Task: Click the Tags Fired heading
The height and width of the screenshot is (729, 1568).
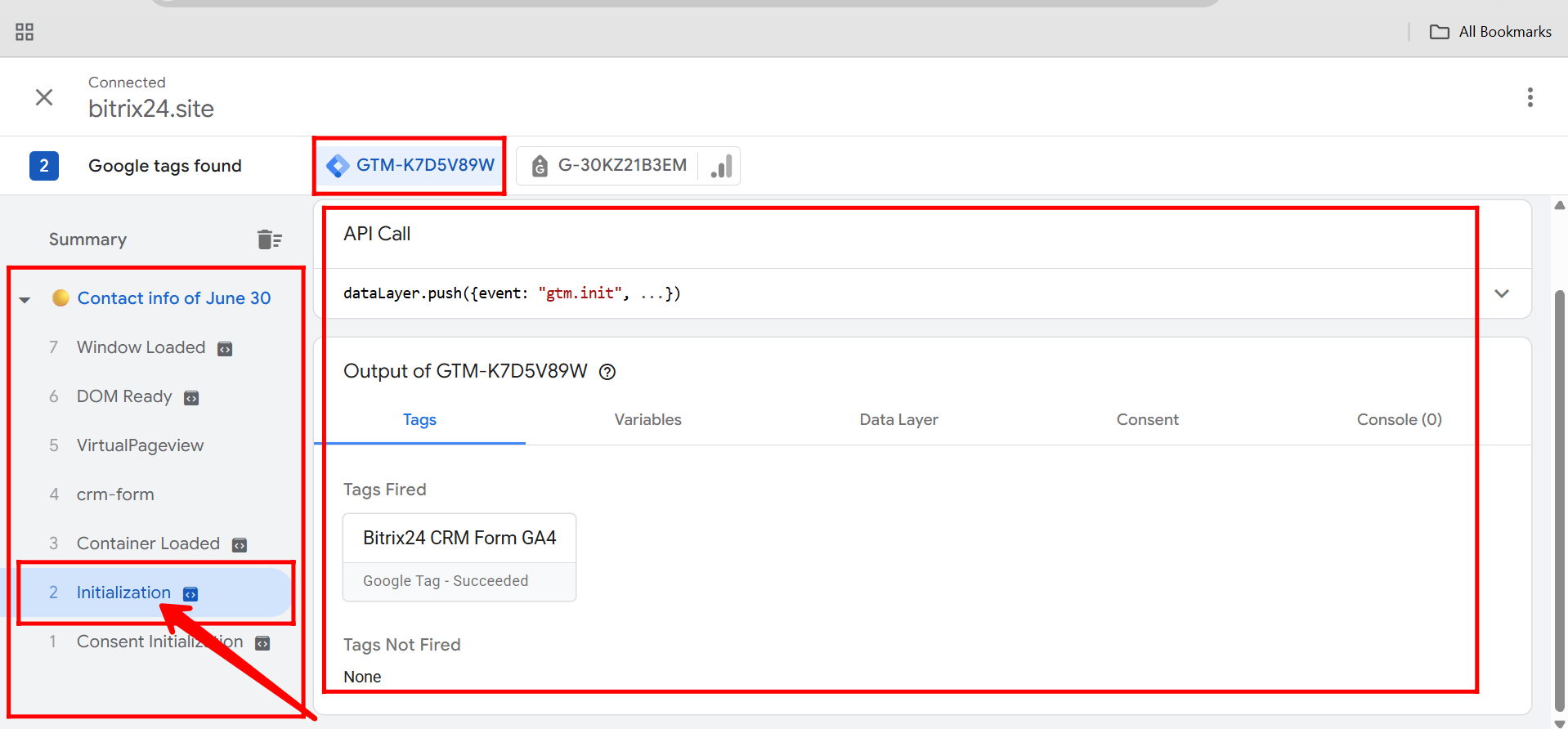Action: [x=385, y=490]
